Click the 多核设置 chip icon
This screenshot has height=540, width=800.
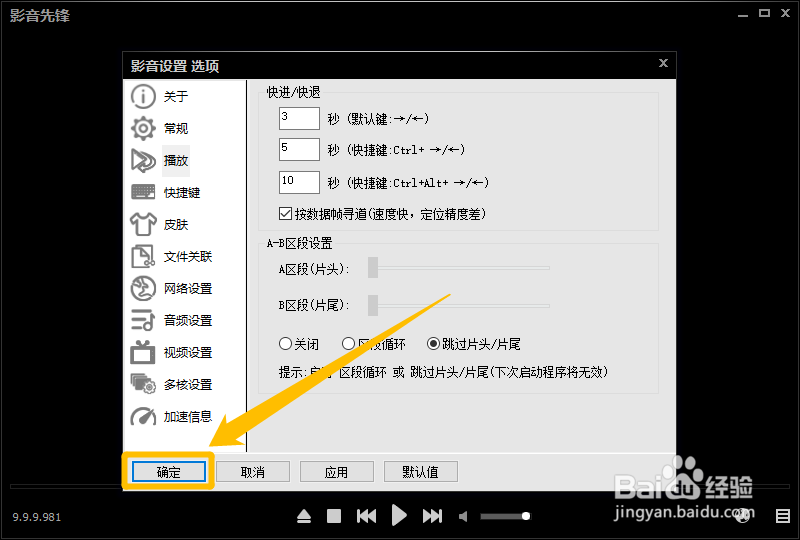[143, 384]
